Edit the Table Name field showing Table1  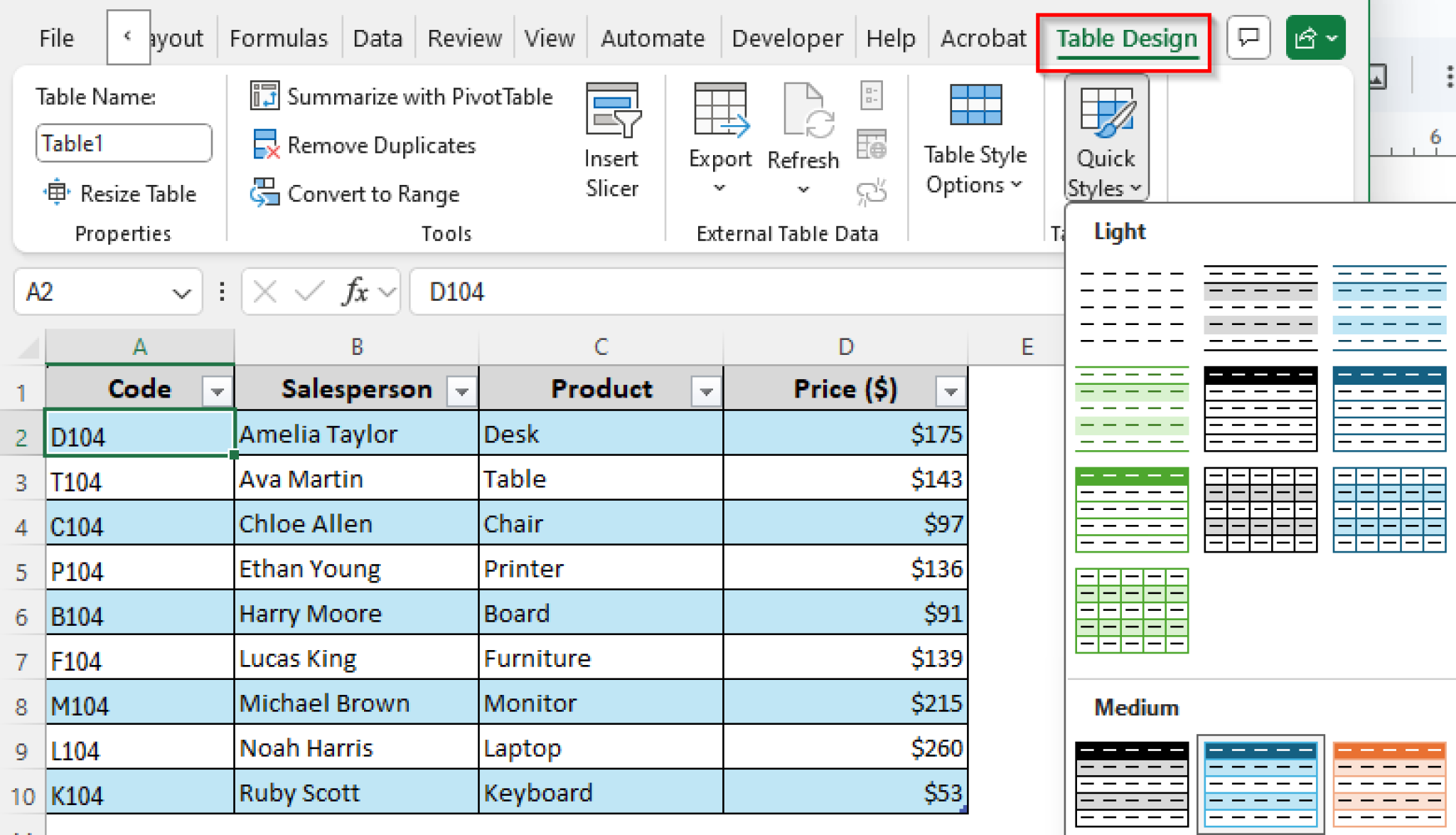[124, 143]
